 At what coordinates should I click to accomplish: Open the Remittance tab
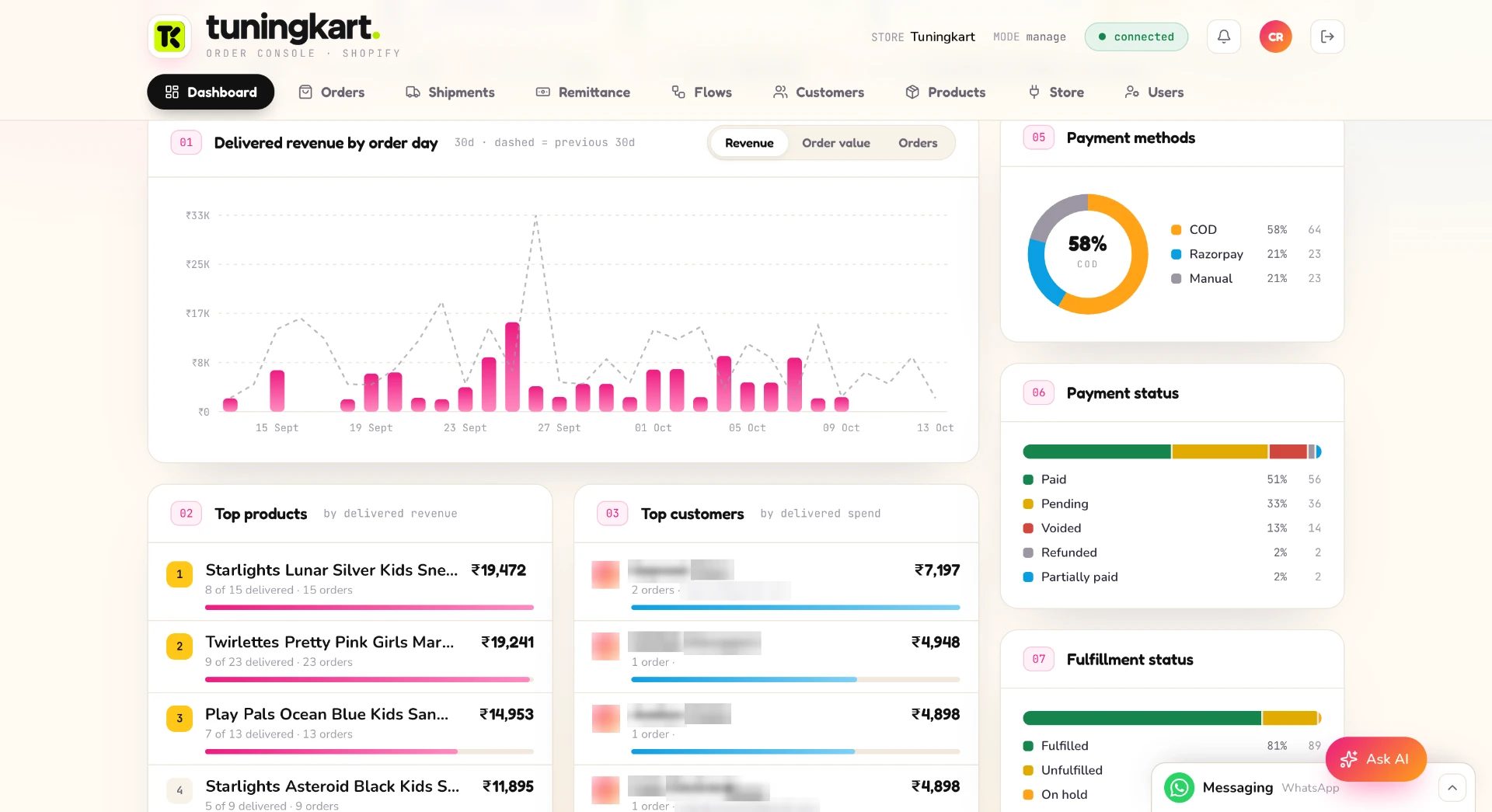coord(584,92)
